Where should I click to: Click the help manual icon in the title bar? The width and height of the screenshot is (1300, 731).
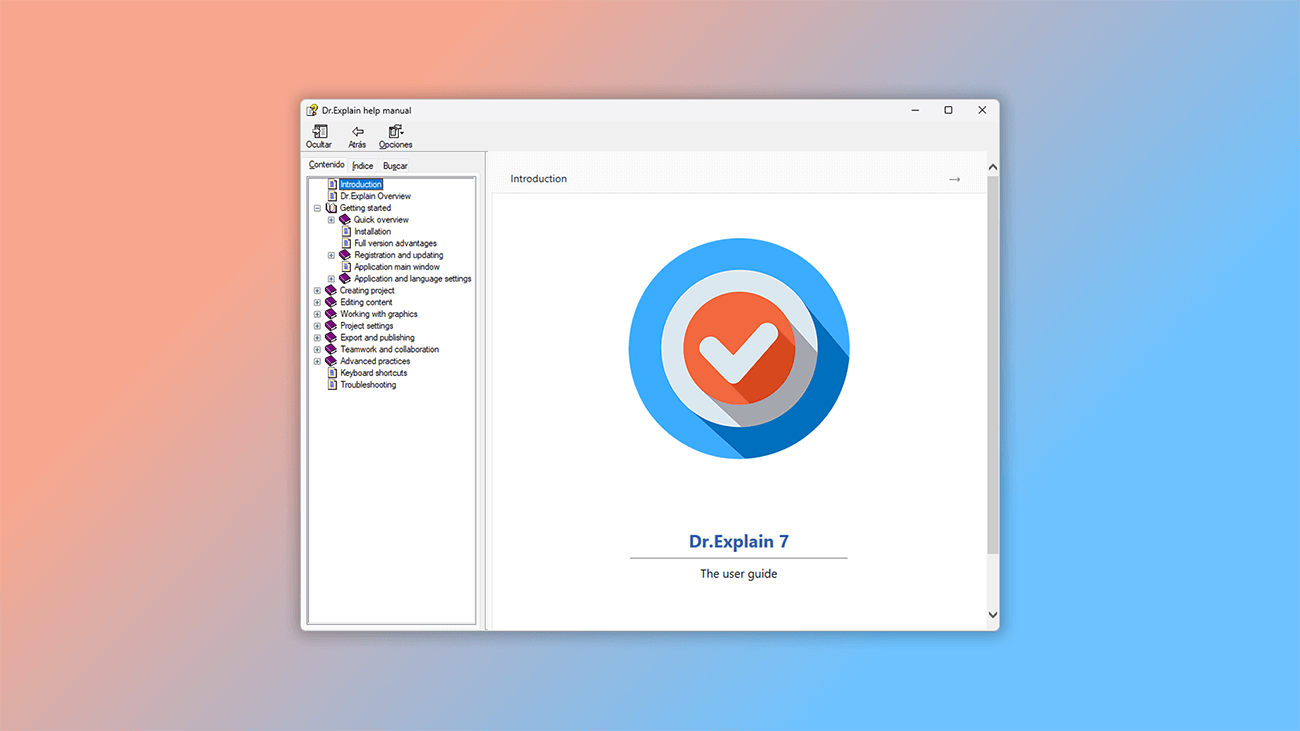point(312,110)
